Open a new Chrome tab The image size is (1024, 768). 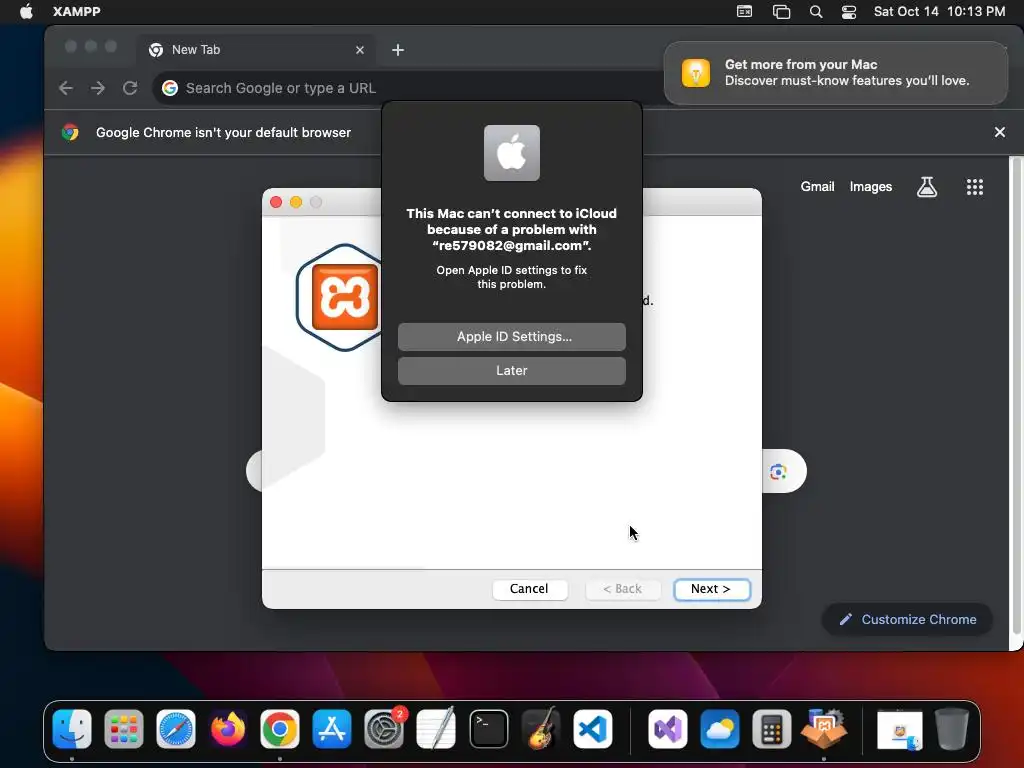(398, 50)
